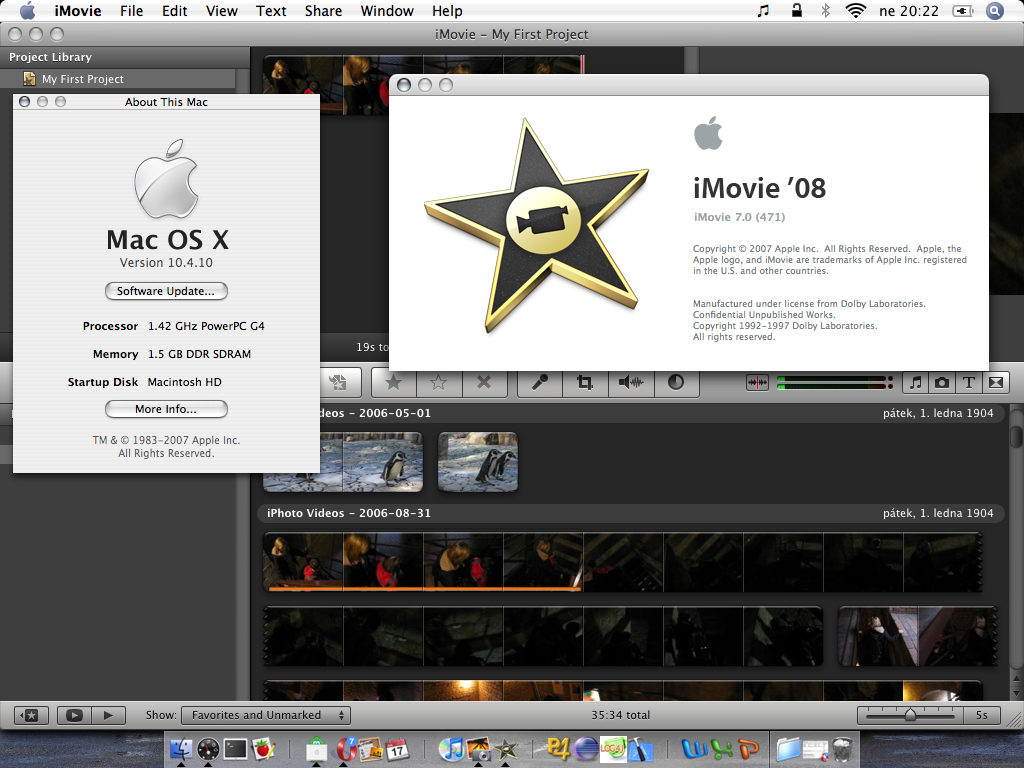Open the Help menu
The width and height of the screenshot is (1024, 768).
pos(447,11)
